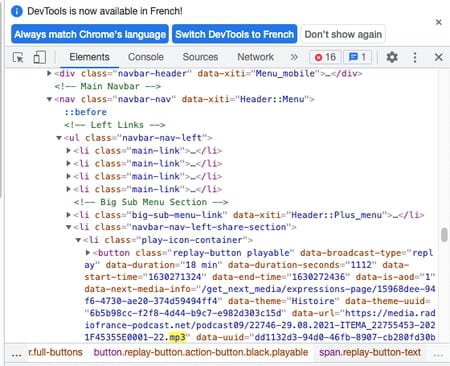450x366 pixels.
Task: Open the 16 errors counter
Action: pos(325,57)
